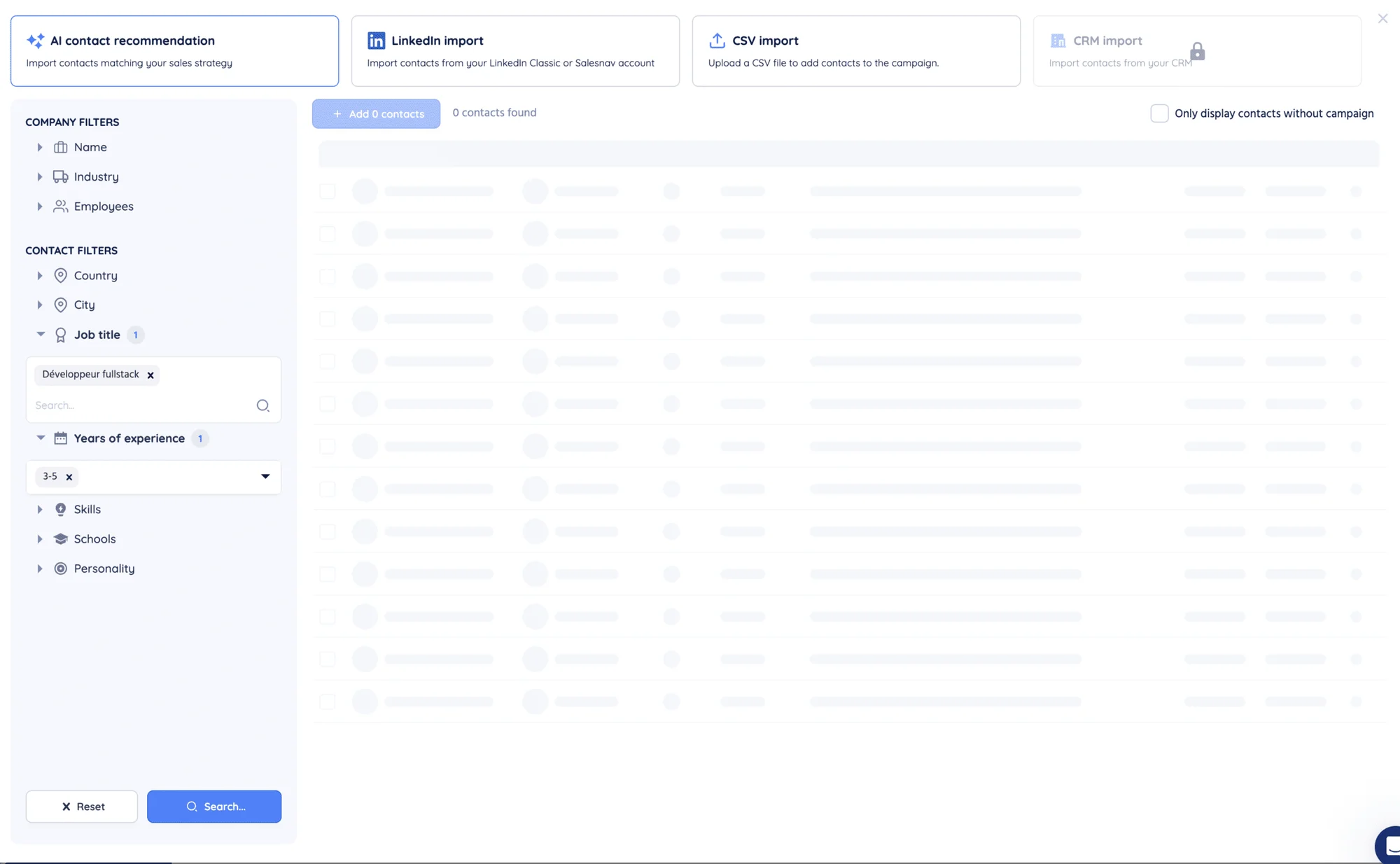Click the Job title count badge
The height and width of the screenshot is (864, 1400).
tap(136, 335)
